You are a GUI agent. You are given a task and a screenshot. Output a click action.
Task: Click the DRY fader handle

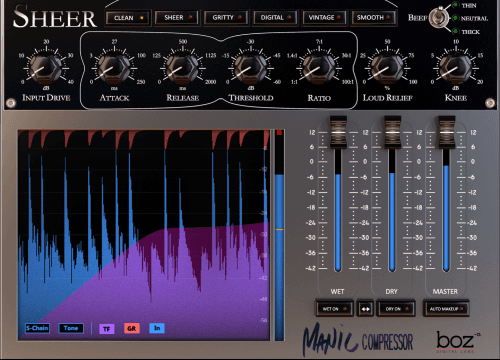[392, 132]
